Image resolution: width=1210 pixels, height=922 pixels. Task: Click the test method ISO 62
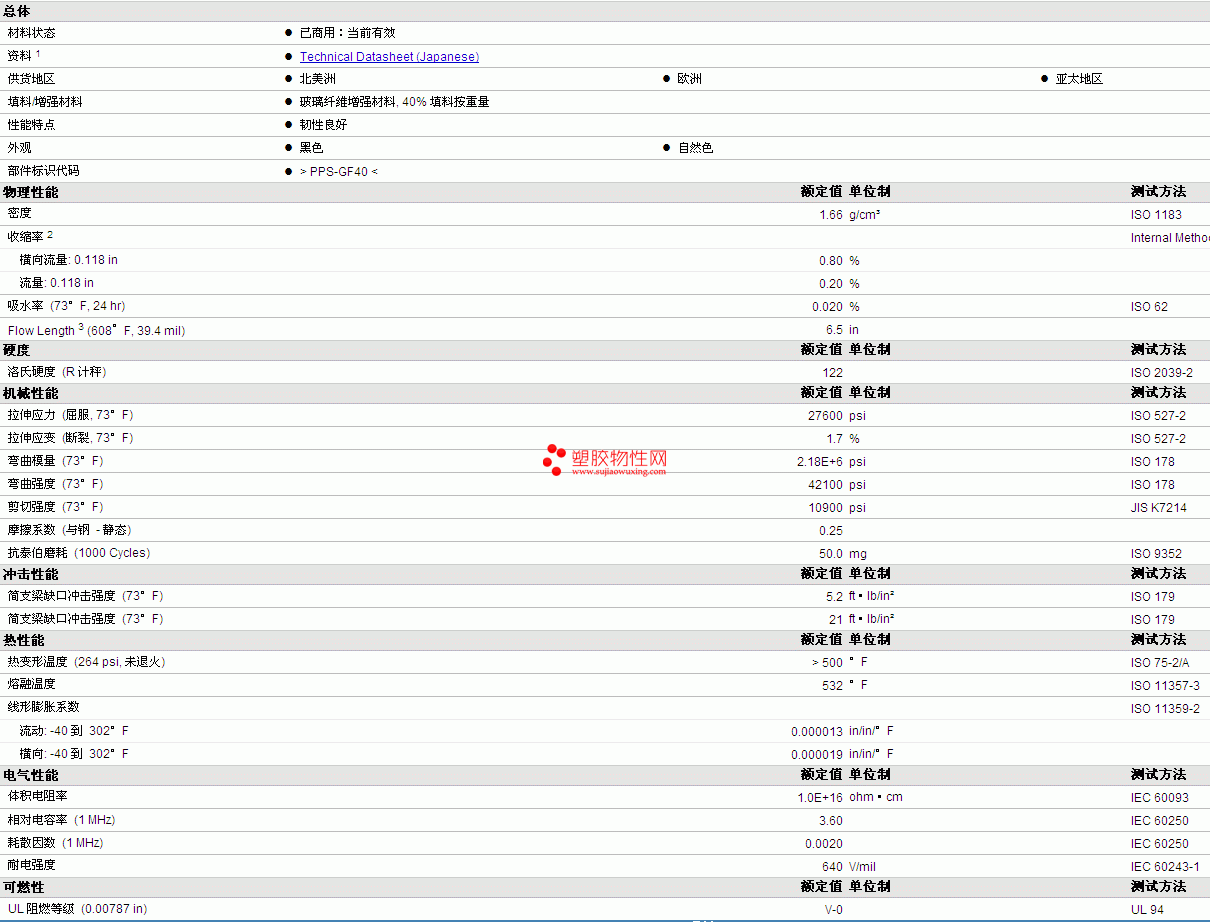pos(1149,307)
